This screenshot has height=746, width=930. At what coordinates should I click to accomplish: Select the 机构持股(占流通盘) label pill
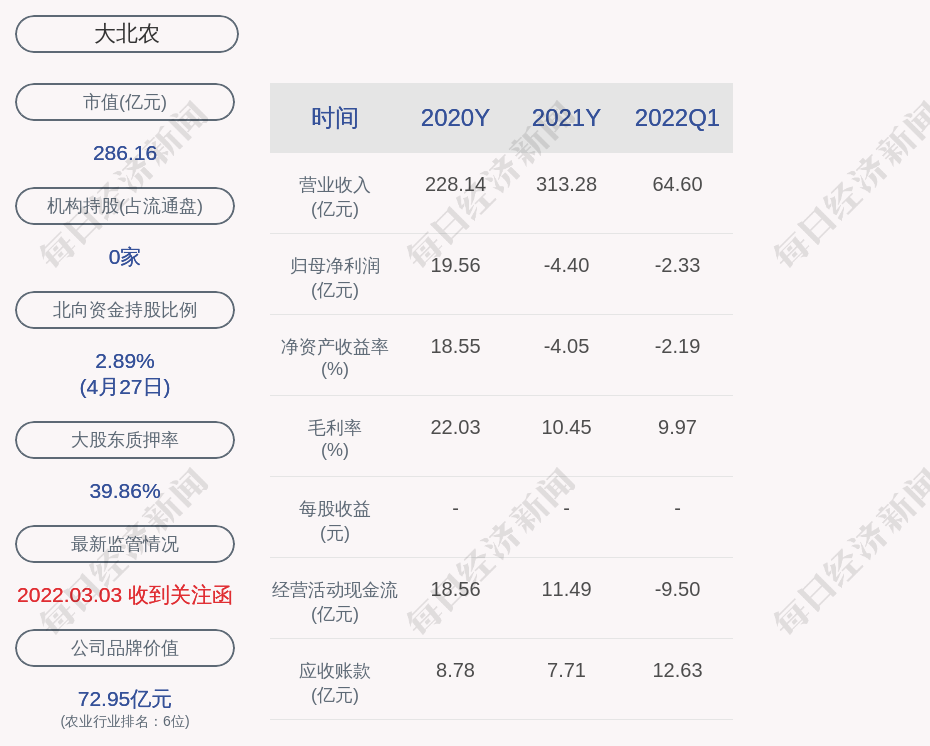click(x=125, y=206)
